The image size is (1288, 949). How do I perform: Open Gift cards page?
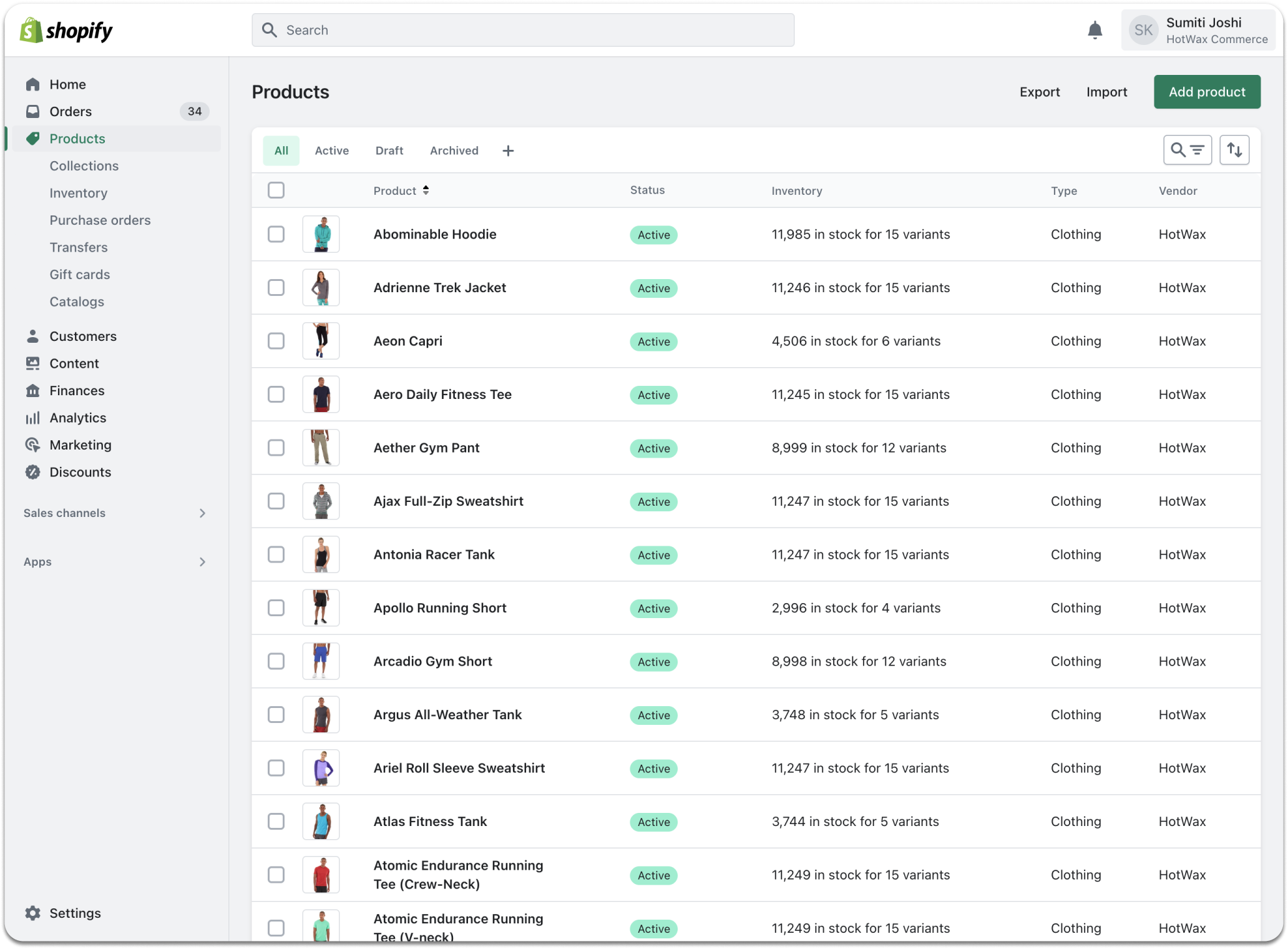[80, 274]
